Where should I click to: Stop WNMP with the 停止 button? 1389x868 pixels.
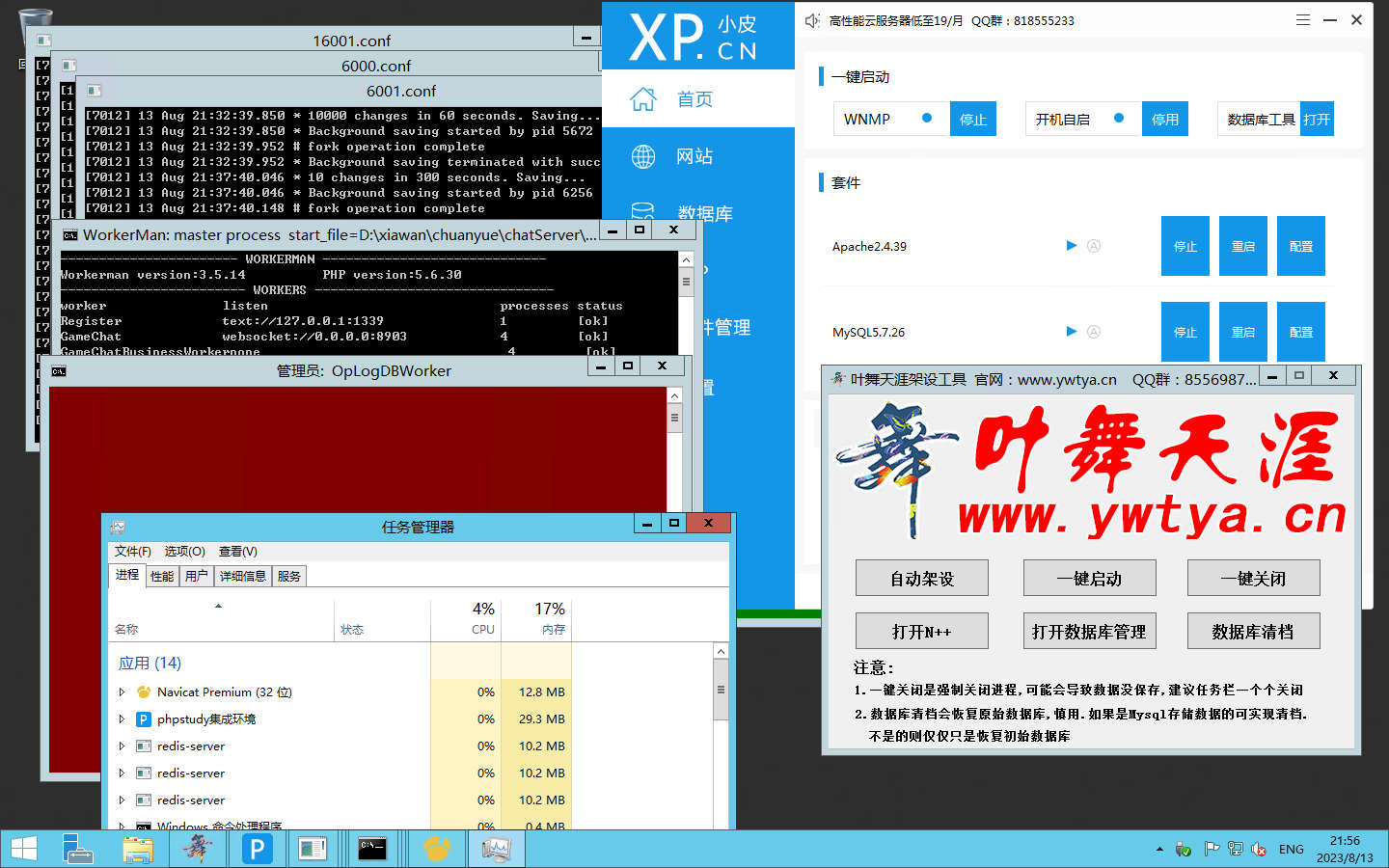point(972,119)
